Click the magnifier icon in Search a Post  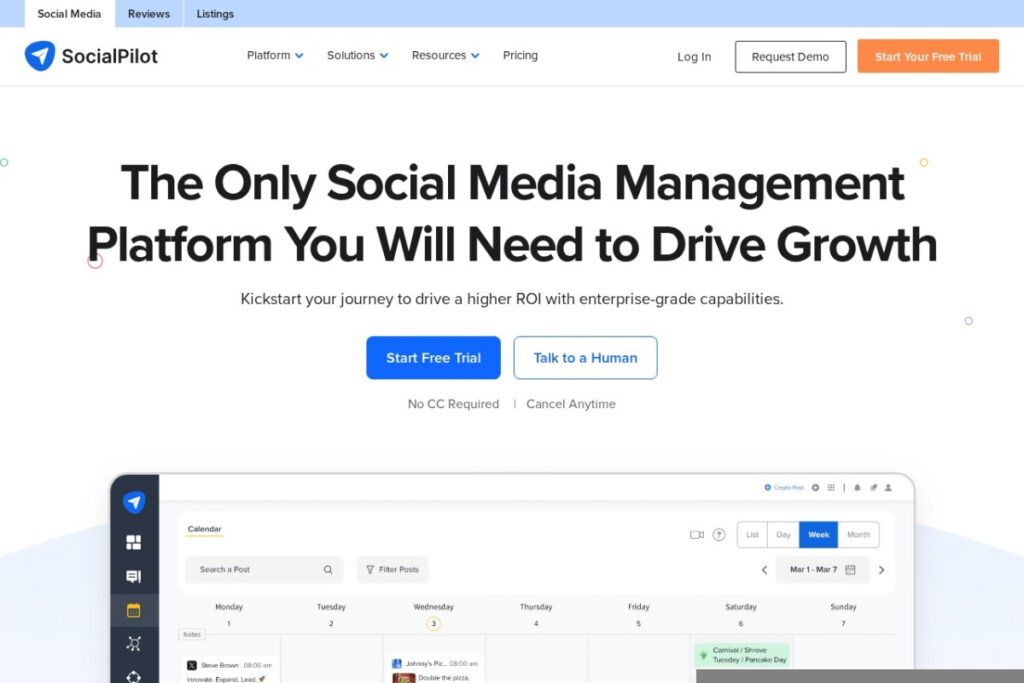coord(328,569)
